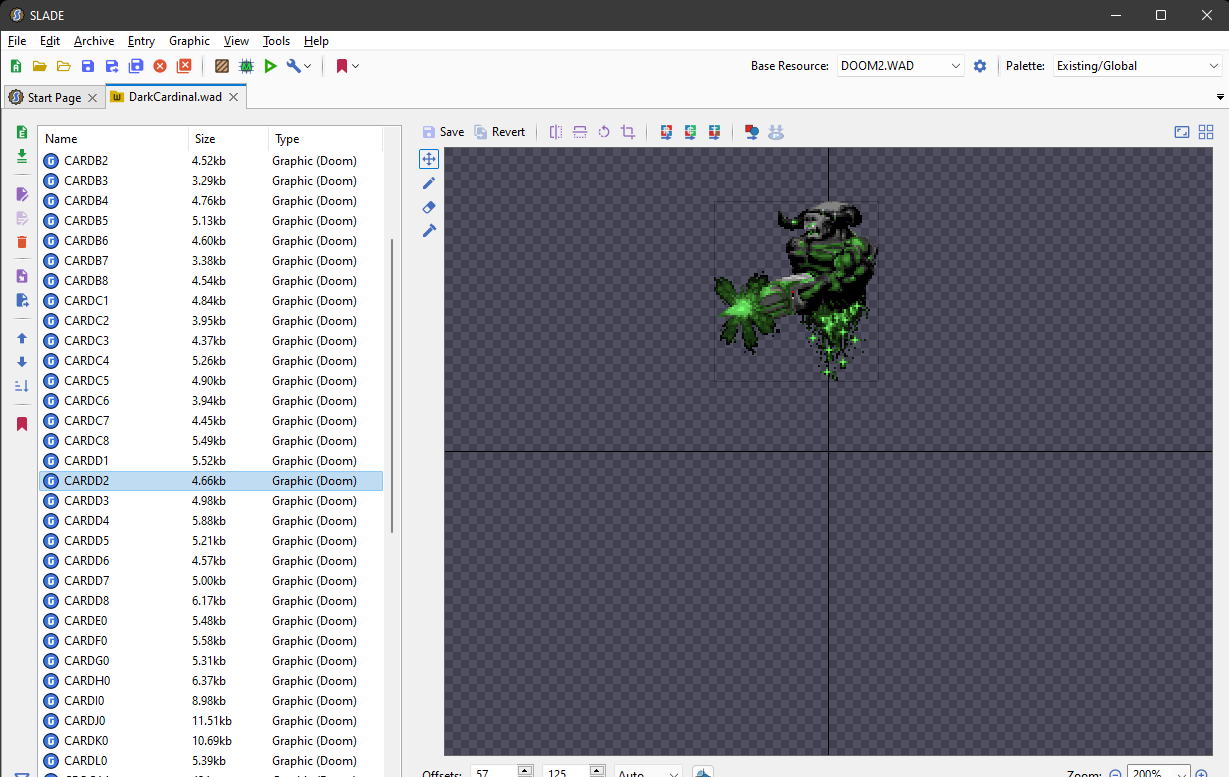Click the Revert button in graphic editor
Viewport: 1229px width, 777px height.
click(499, 132)
